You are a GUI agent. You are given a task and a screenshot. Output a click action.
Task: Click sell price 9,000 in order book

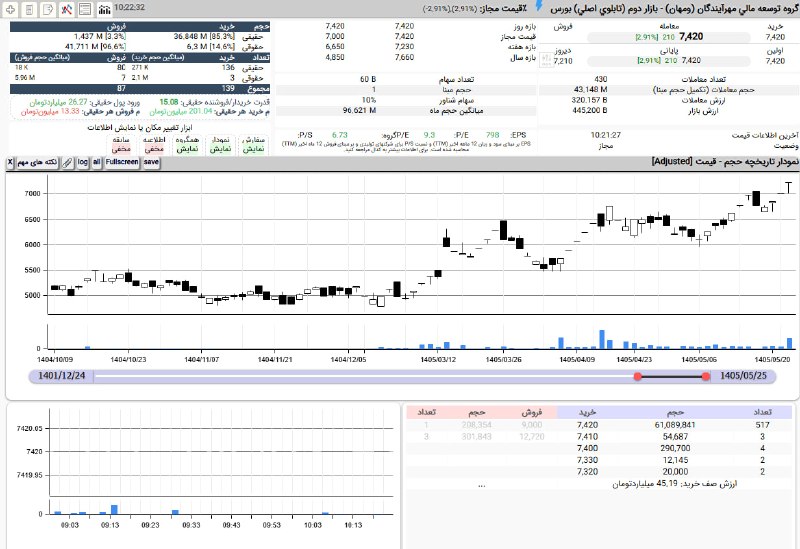click(x=532, y=425)
